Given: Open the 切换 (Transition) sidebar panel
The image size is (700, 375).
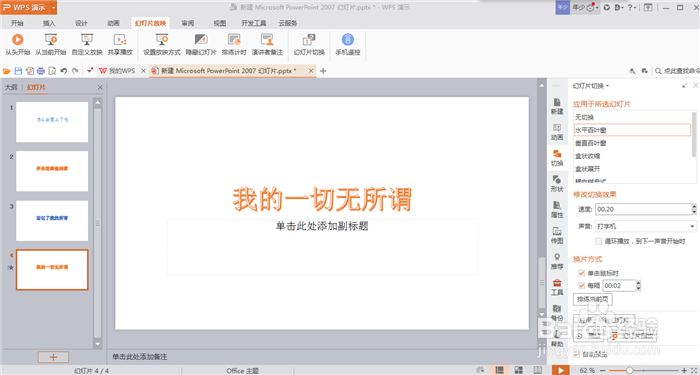Looking at the screenshot, I should 557,158.
